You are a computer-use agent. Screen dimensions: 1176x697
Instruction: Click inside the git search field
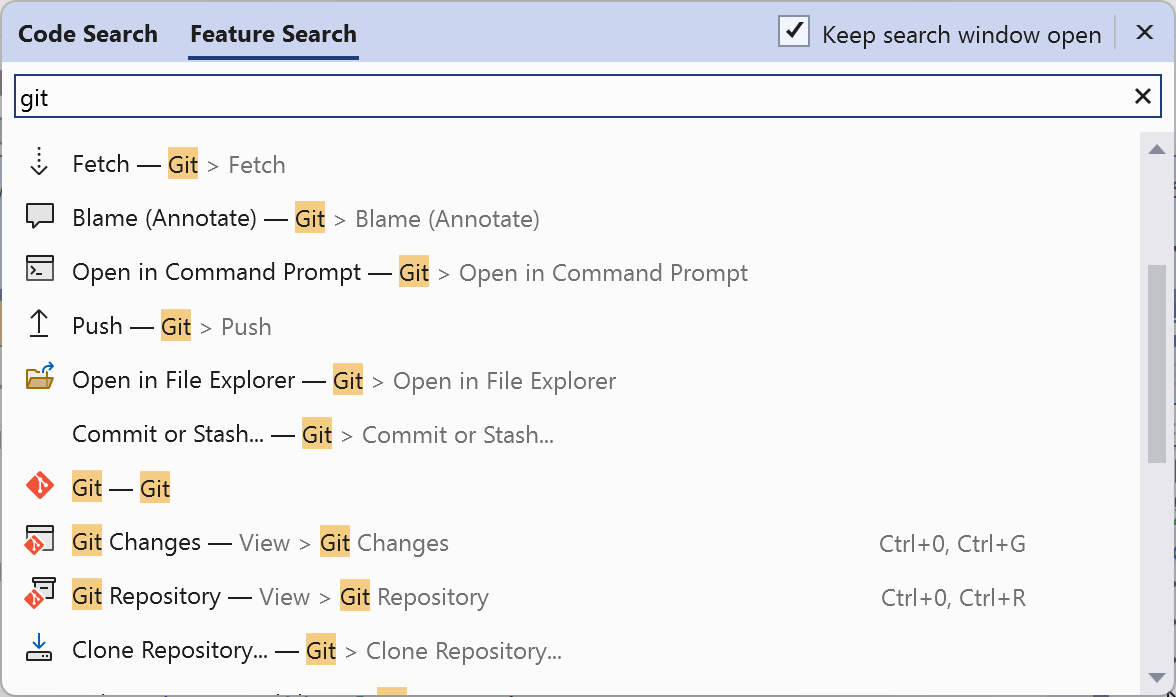[400, 96]
